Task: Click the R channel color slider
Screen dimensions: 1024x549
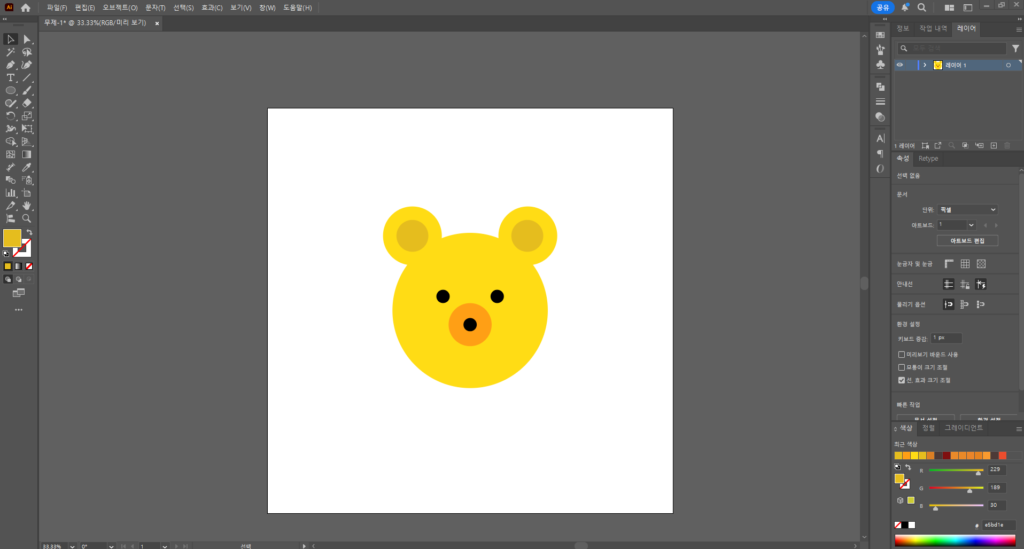Action: [955, 469]
